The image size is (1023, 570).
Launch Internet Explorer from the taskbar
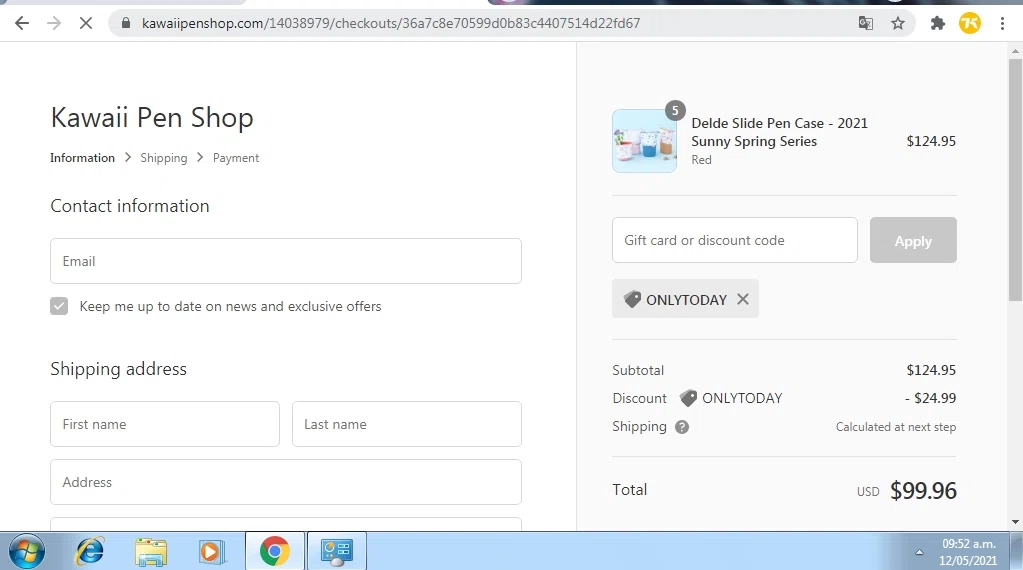click(x=89, y=551)
